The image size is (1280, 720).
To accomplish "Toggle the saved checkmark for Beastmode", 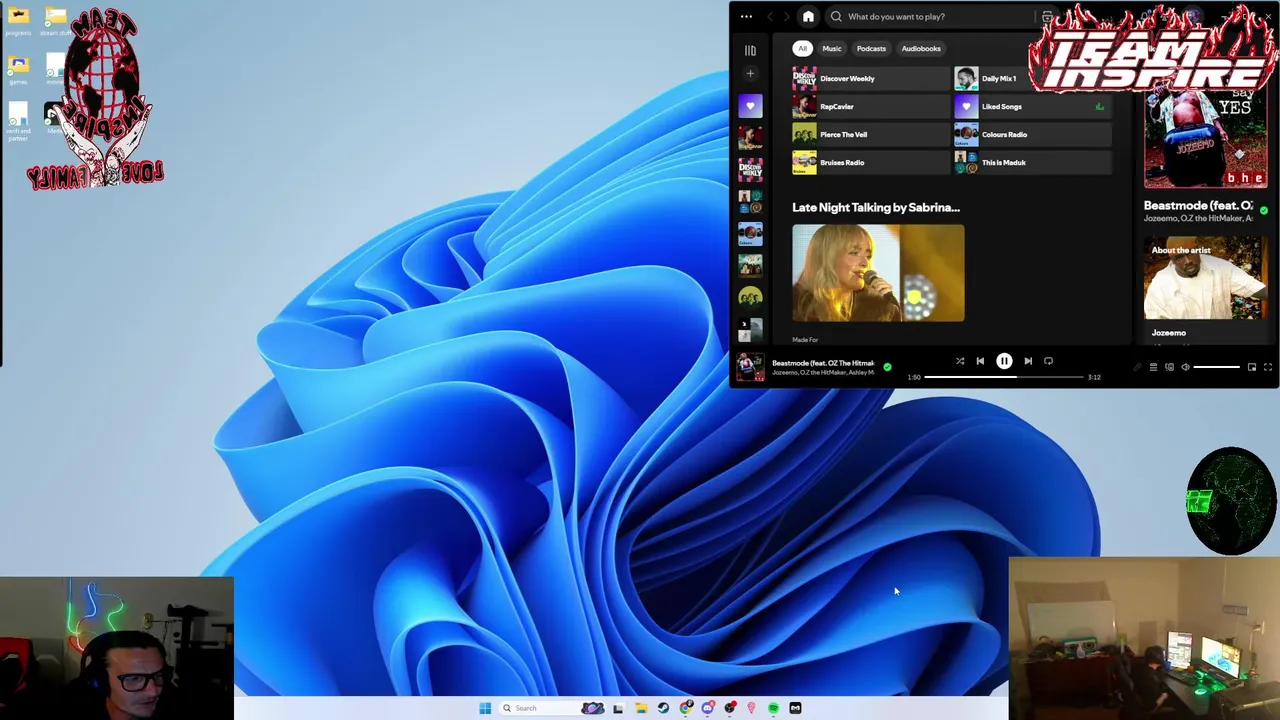I will point(887,367).
